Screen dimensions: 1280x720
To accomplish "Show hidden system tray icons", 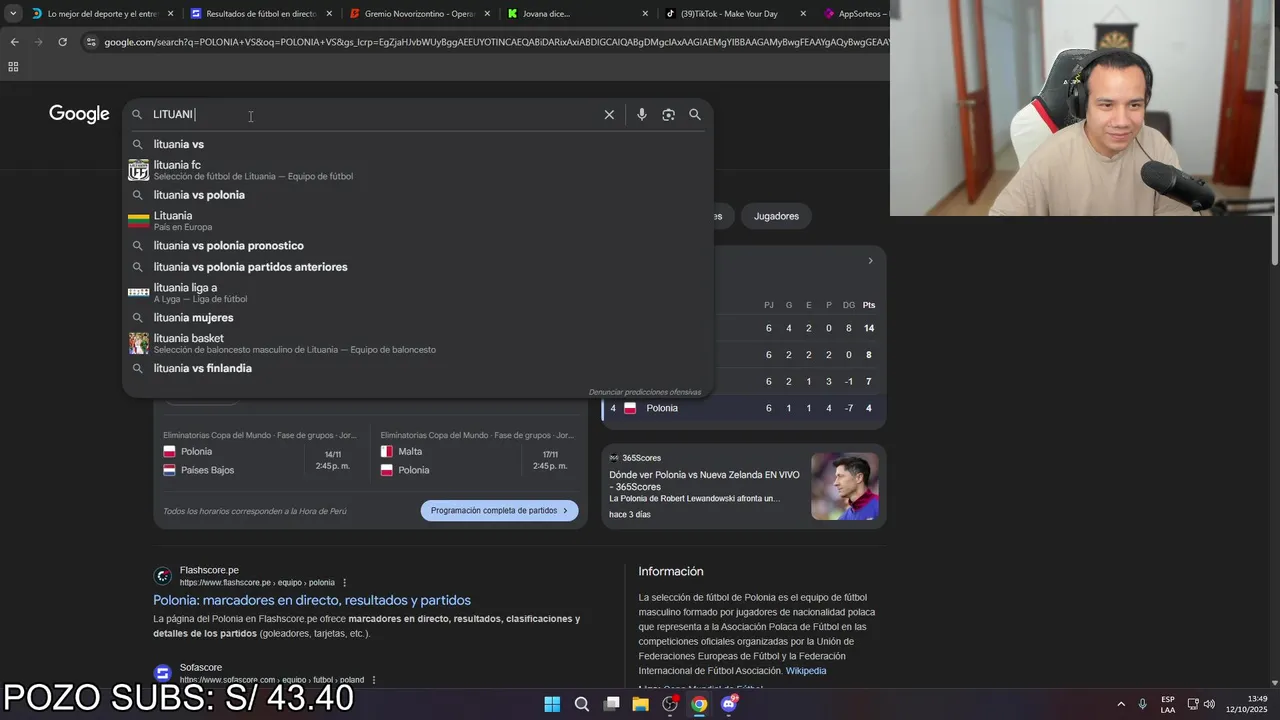I will 1121,704.
